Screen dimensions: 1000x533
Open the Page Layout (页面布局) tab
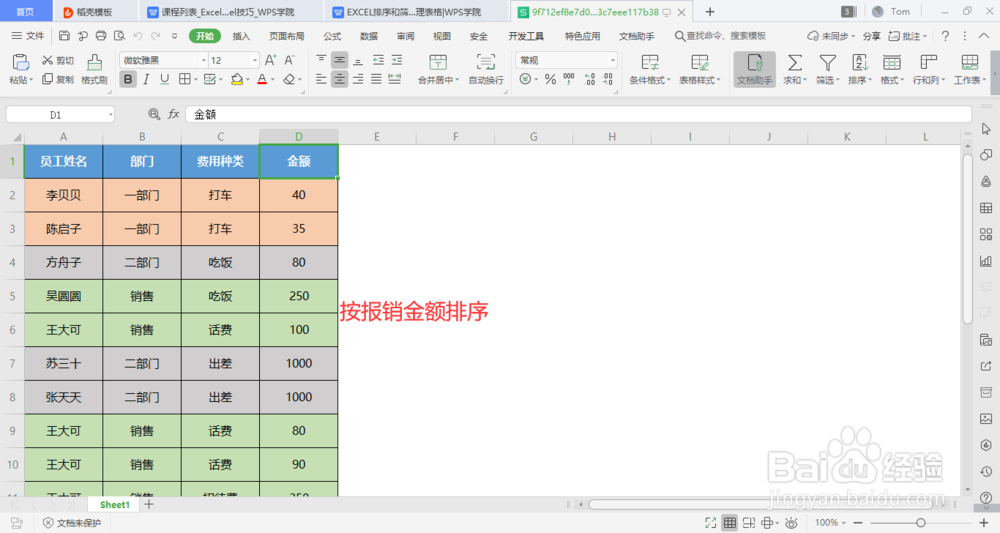tap(286, 36)
